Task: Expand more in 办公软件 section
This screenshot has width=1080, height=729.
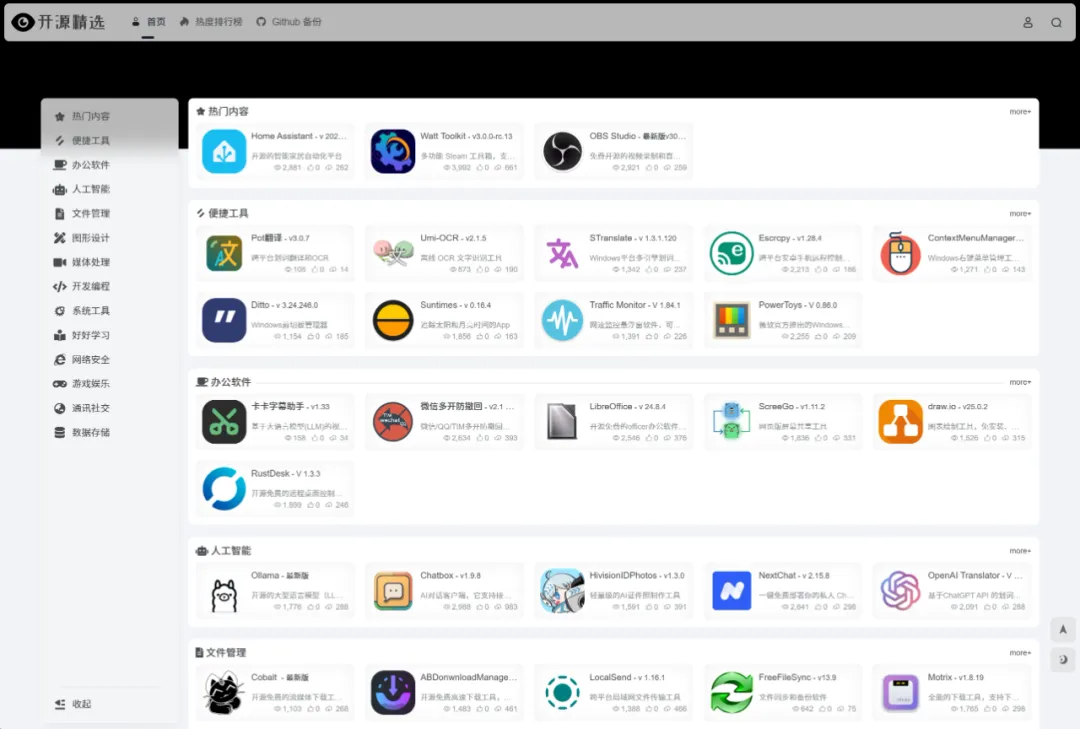Action: click(x=1020, y=382)
